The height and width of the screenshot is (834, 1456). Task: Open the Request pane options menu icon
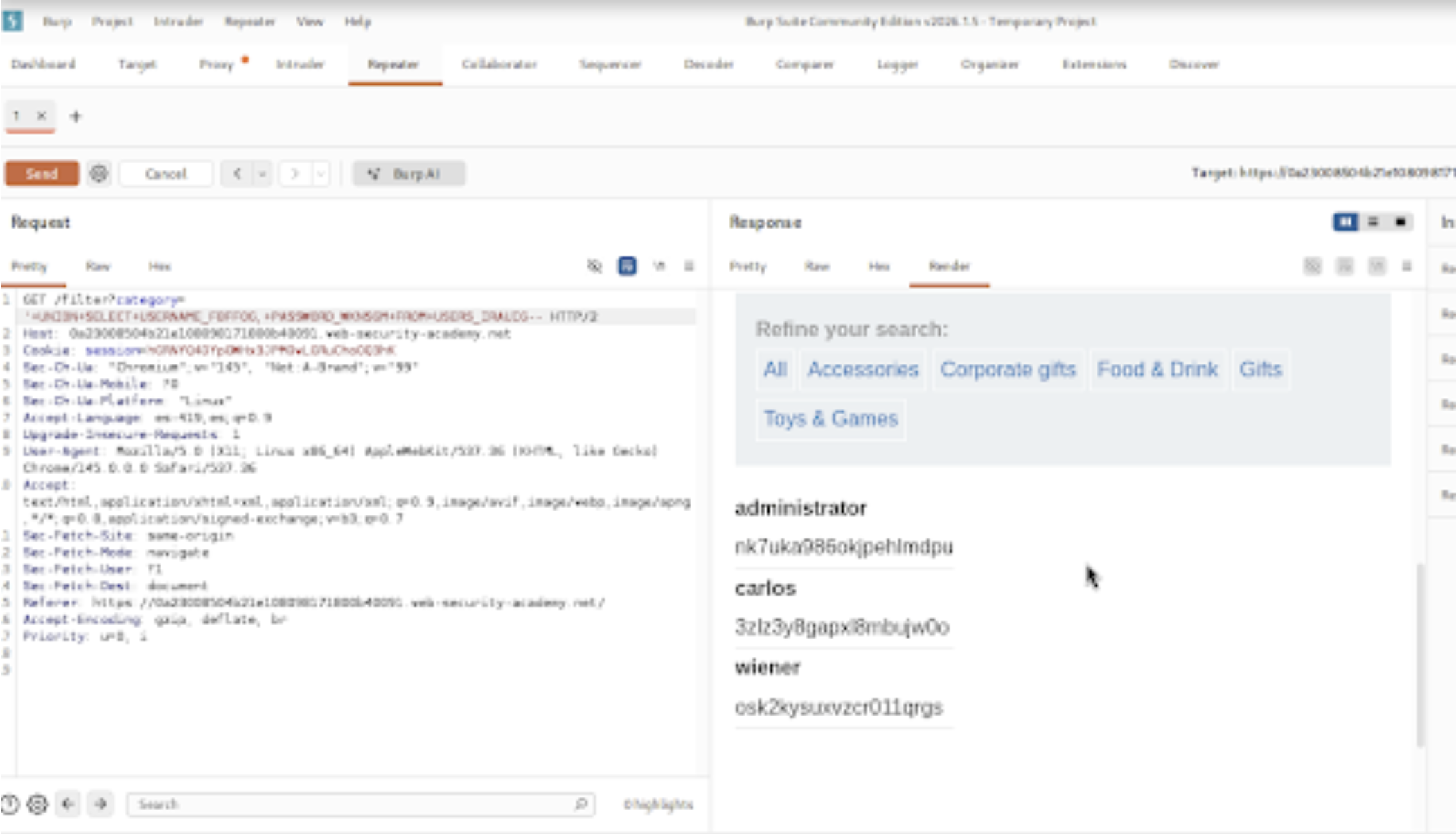coord(689,266)
